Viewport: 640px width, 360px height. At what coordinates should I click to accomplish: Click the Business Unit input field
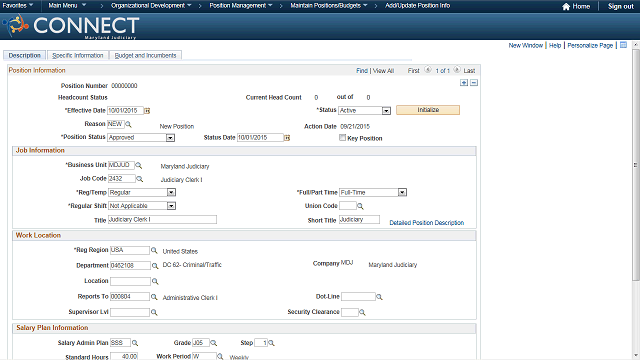point(121,165)
